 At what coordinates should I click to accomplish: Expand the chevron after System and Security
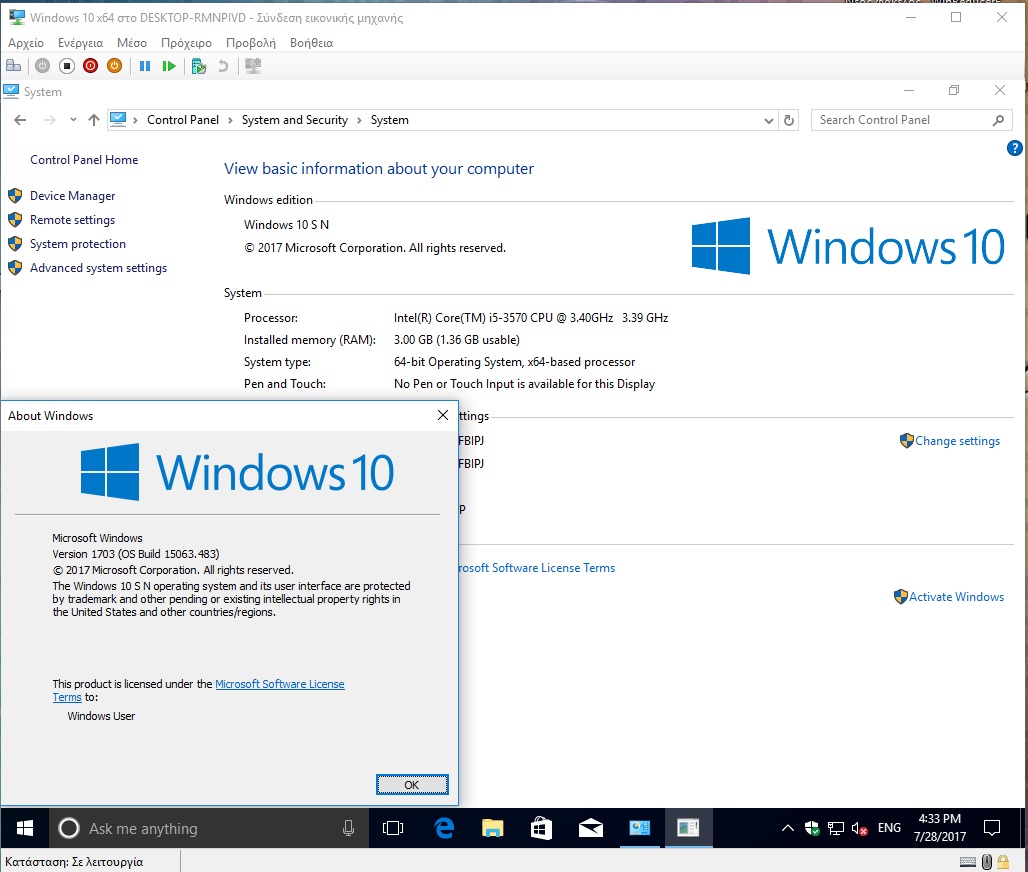[359, 120]
